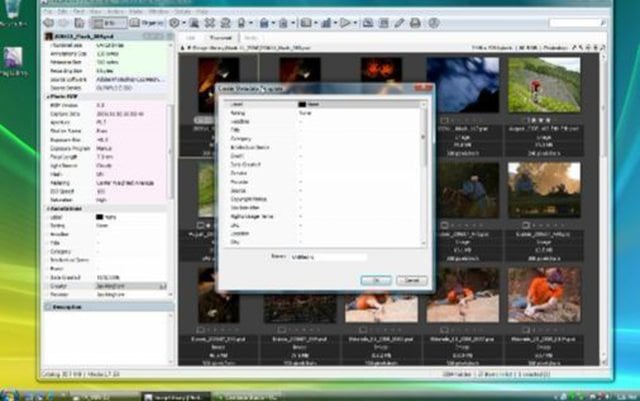This screenshot has height=401, width=640.
Task: Open the View menu
Action: (x=95, y=11)
